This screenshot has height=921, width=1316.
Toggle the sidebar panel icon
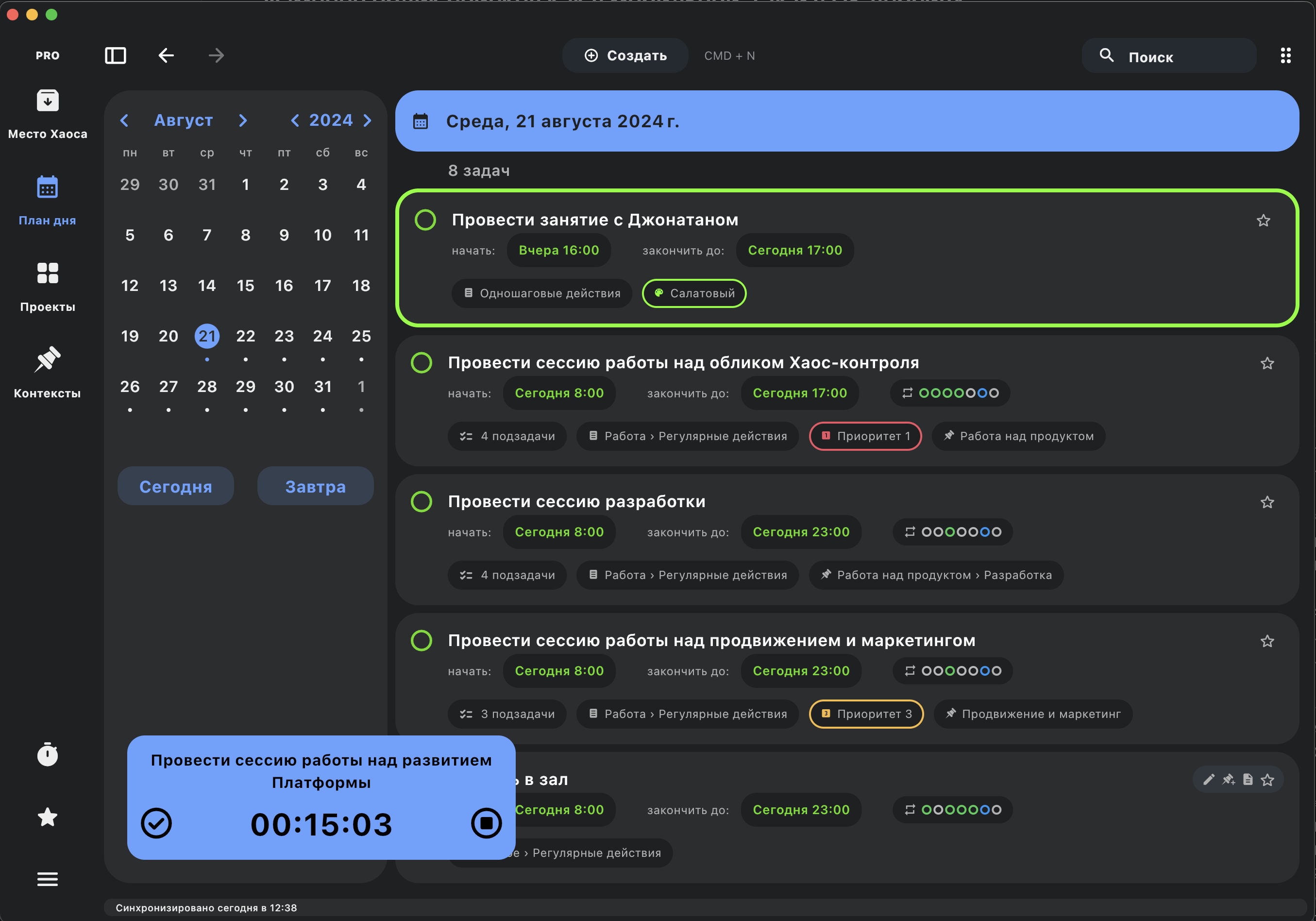[115, 56]
